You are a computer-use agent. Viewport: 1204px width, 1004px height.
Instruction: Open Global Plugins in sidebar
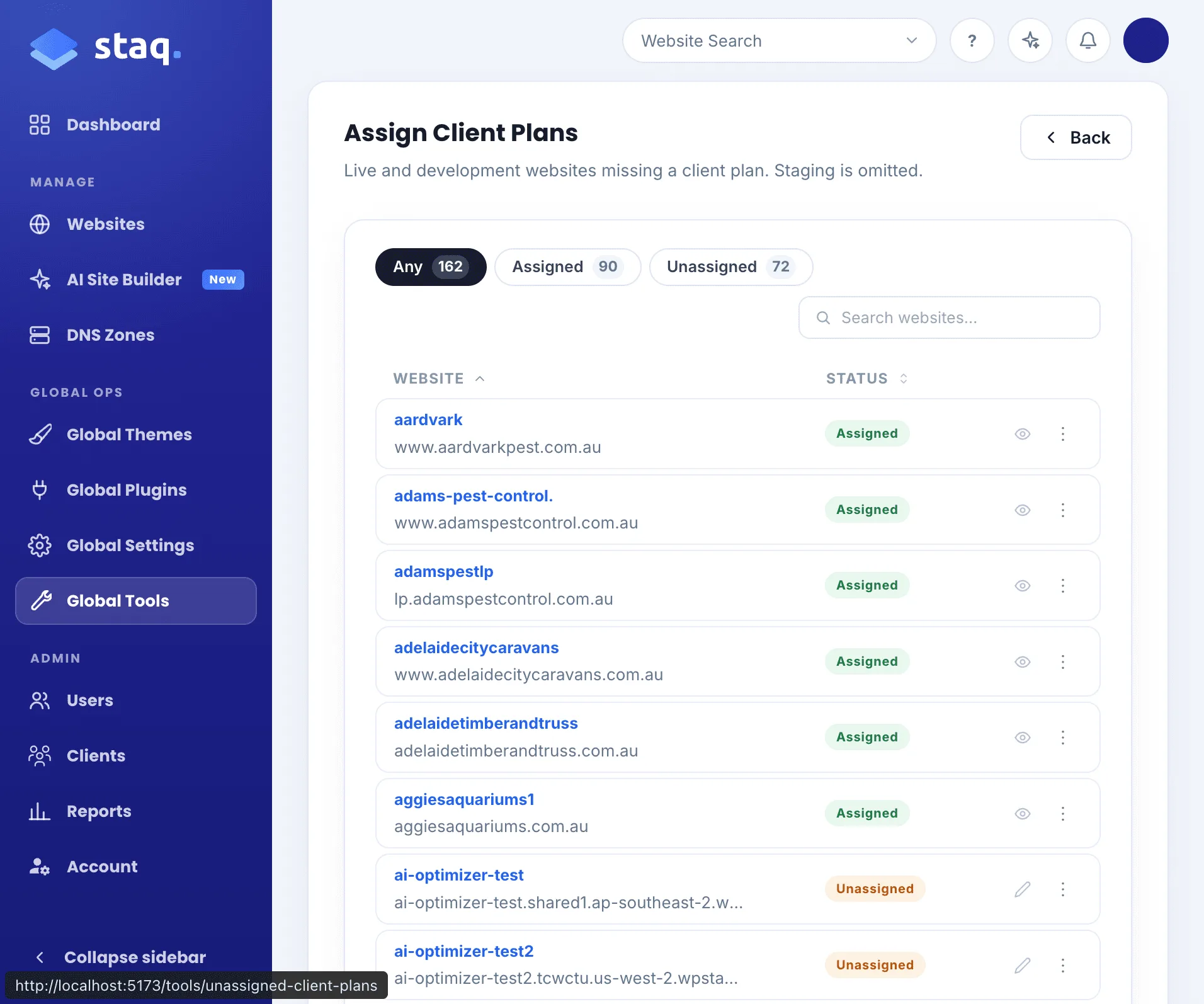(136, 490)
